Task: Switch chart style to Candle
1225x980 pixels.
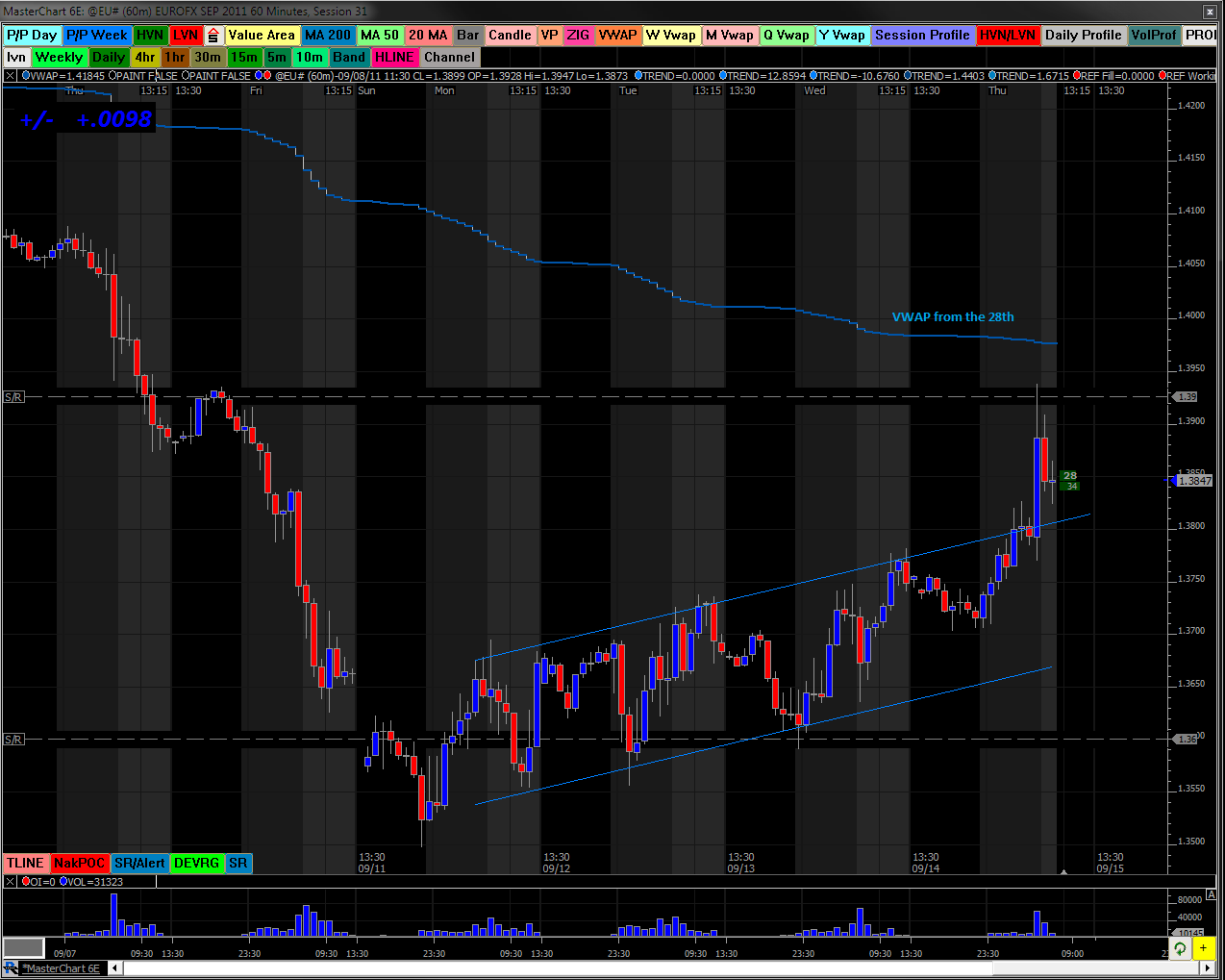Action: pyautogui.click(x=510, y=35)
